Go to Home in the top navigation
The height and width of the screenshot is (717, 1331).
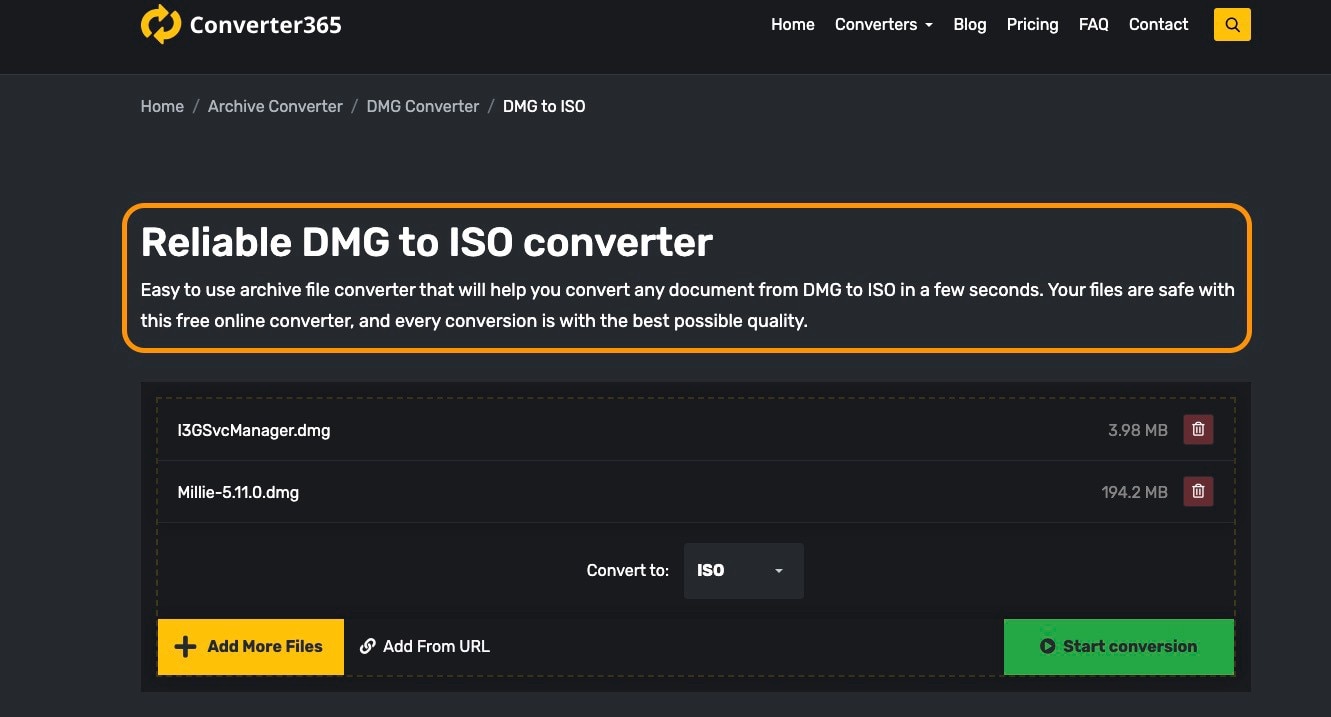(x=793, y=24)
